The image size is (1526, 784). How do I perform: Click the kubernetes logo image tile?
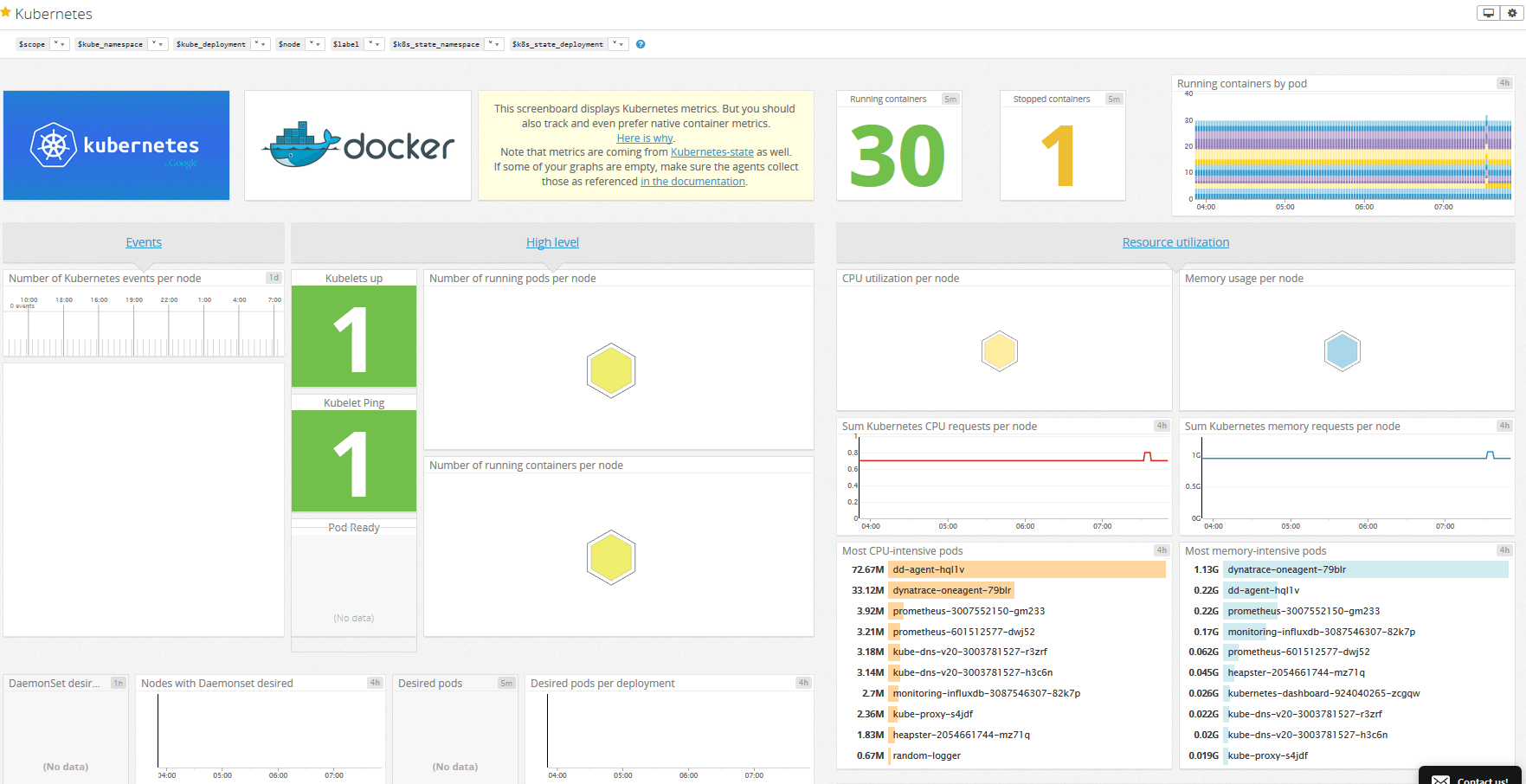(116, 145)
